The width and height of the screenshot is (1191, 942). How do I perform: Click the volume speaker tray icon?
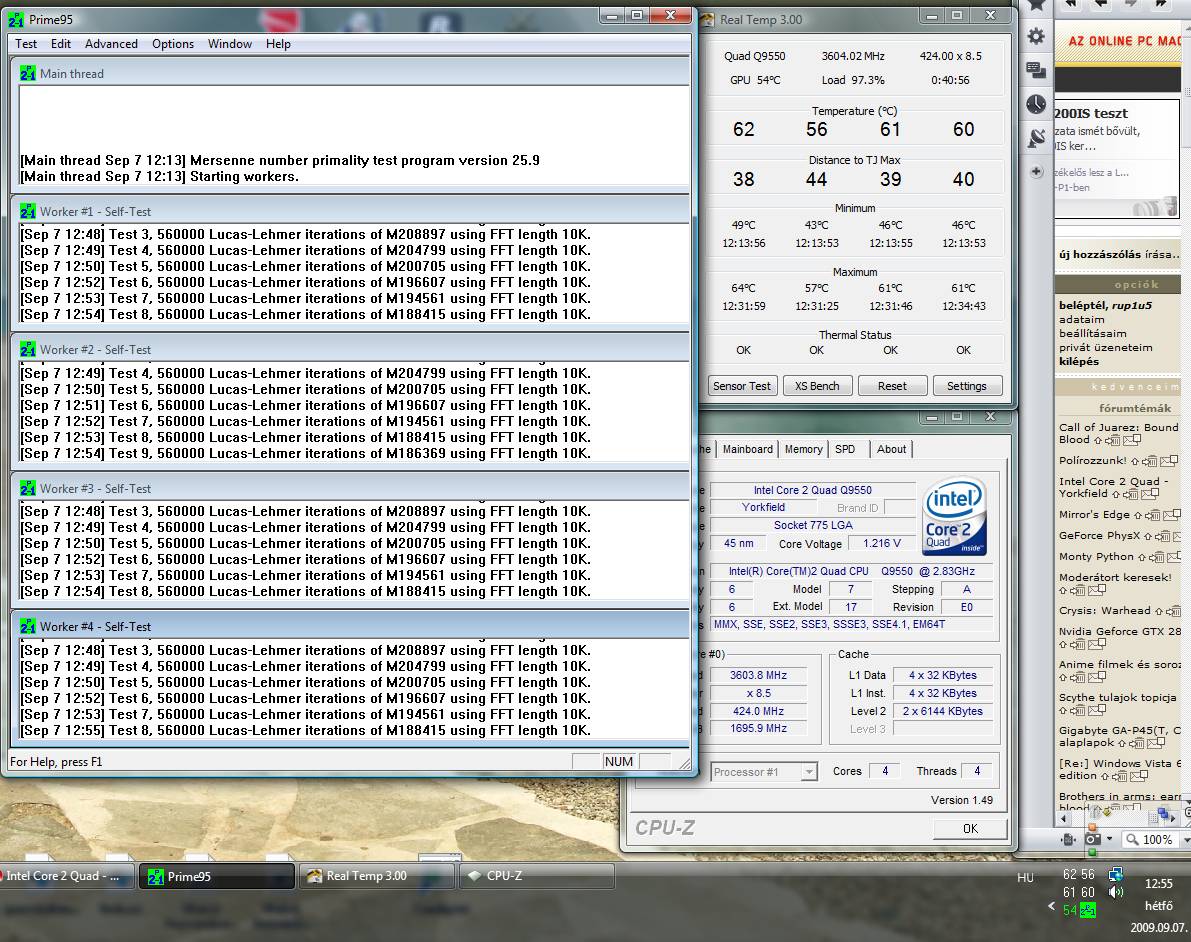(1116, 892)
